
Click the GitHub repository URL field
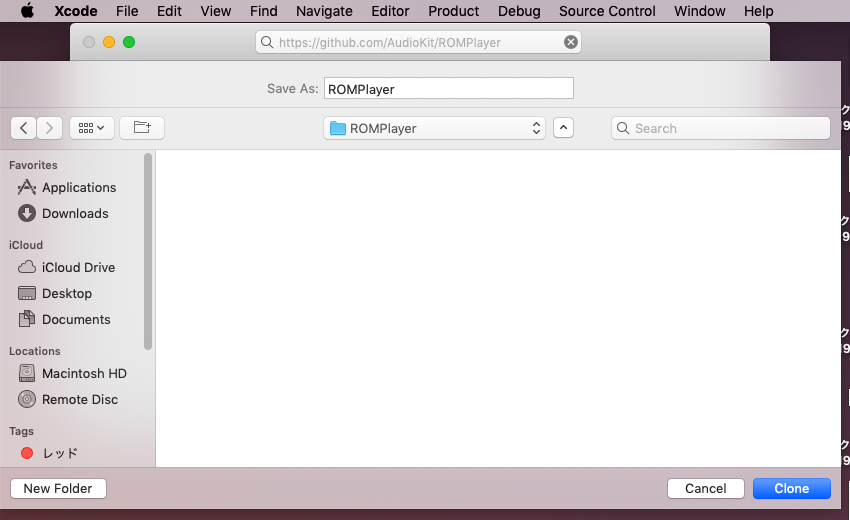418,42
